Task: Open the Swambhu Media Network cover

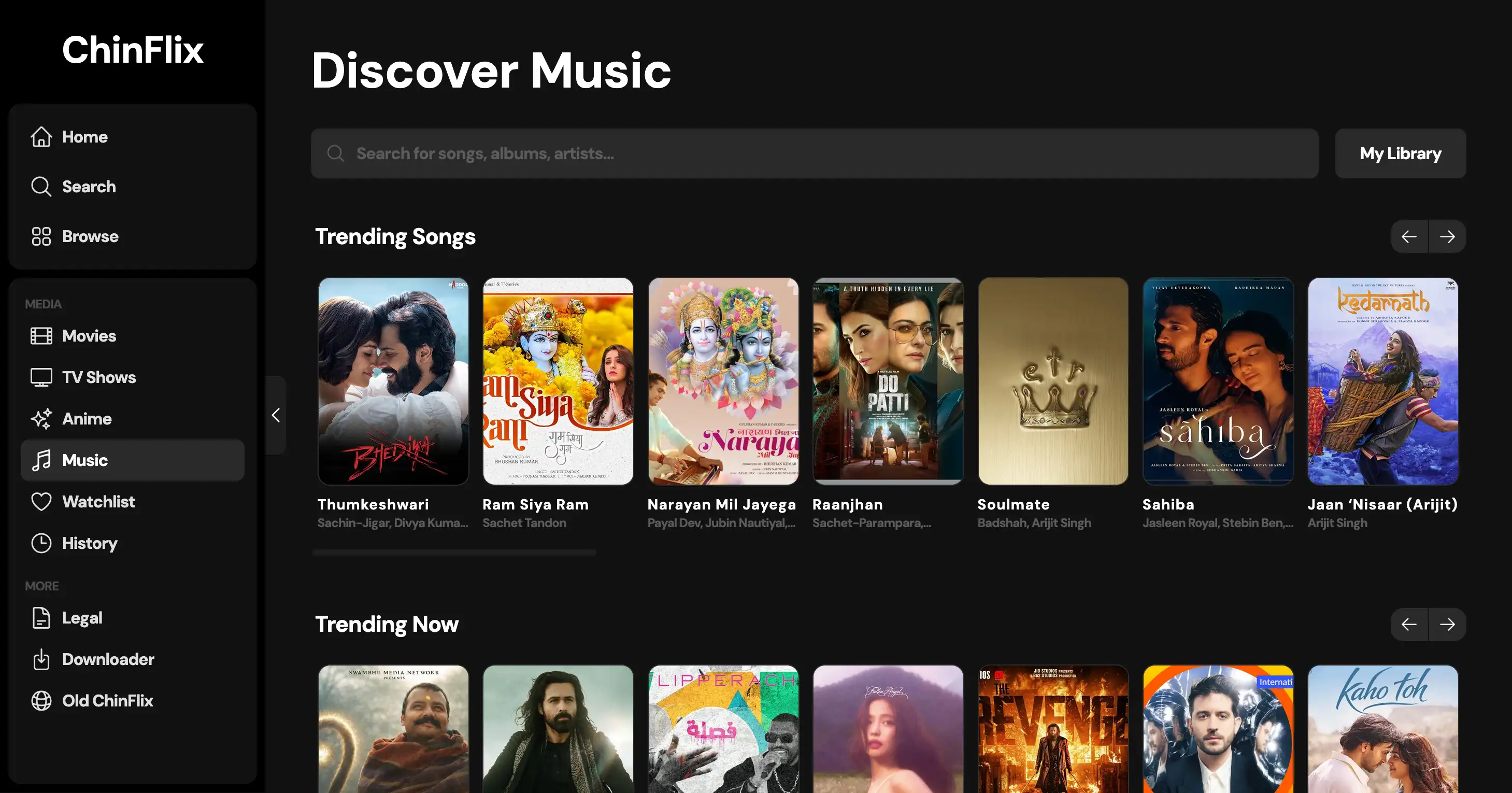Action: click(393, 729)
